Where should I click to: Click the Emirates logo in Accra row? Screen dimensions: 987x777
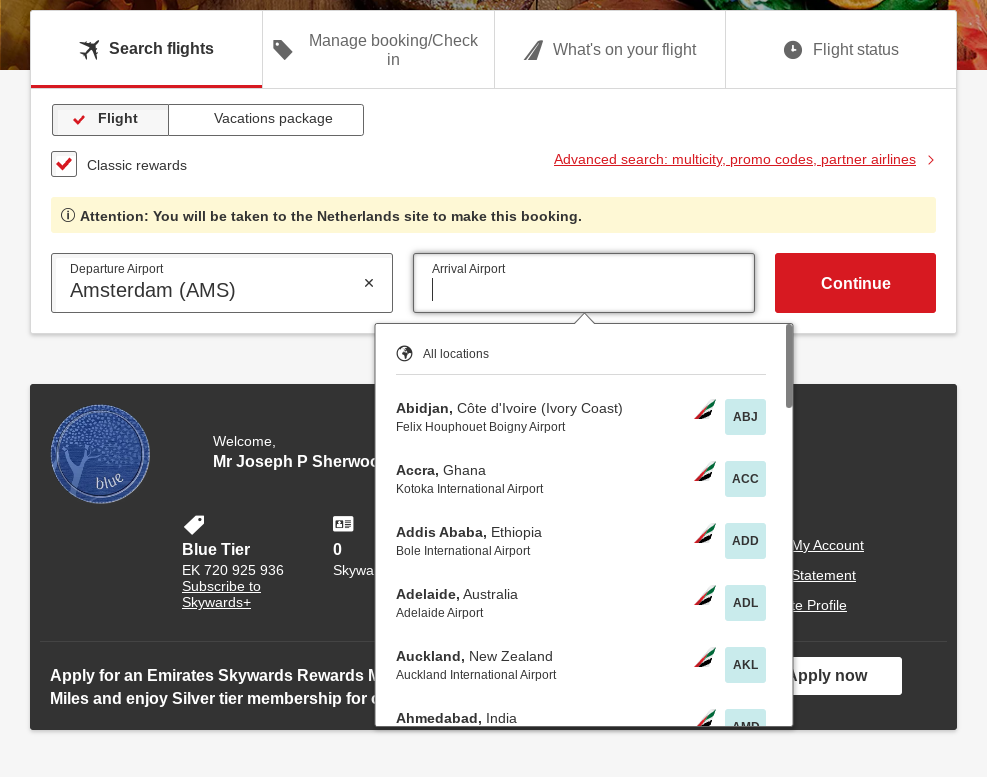click(x=705, y=472)
